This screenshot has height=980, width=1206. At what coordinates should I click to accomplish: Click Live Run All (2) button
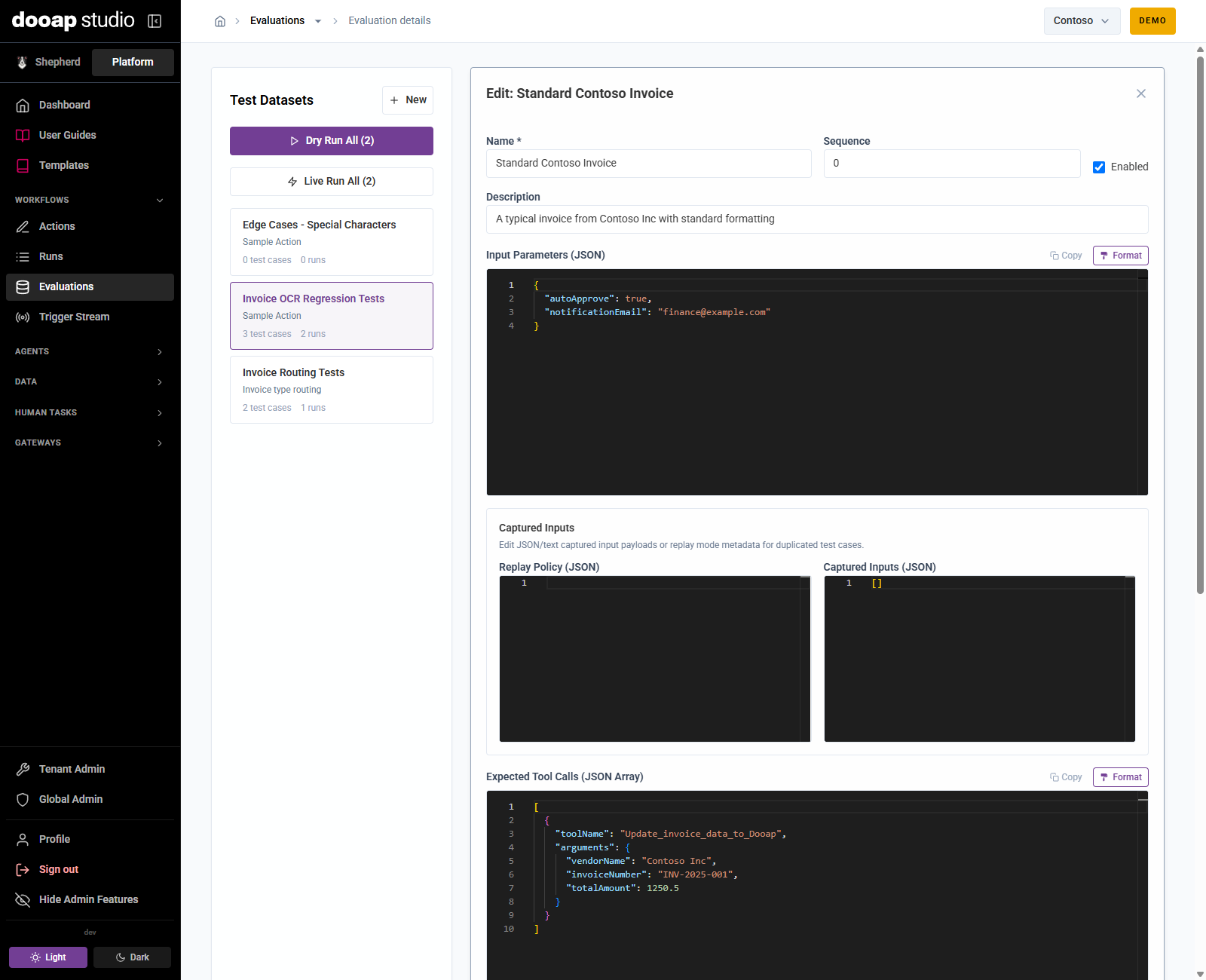[x=332, y=182]
